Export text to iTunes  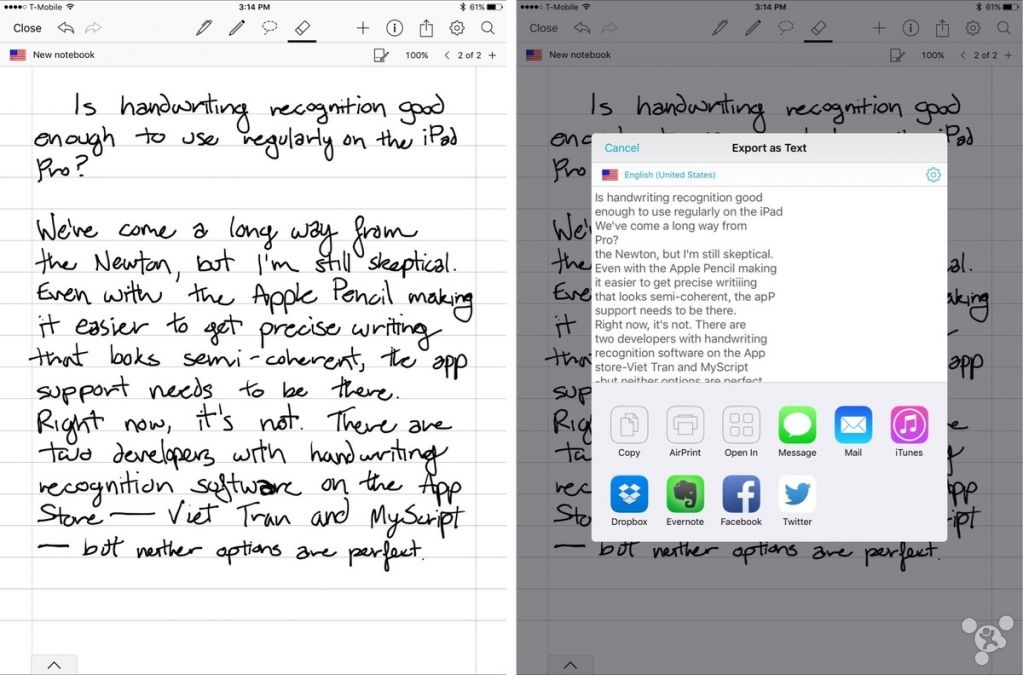(x=909, y=432)
